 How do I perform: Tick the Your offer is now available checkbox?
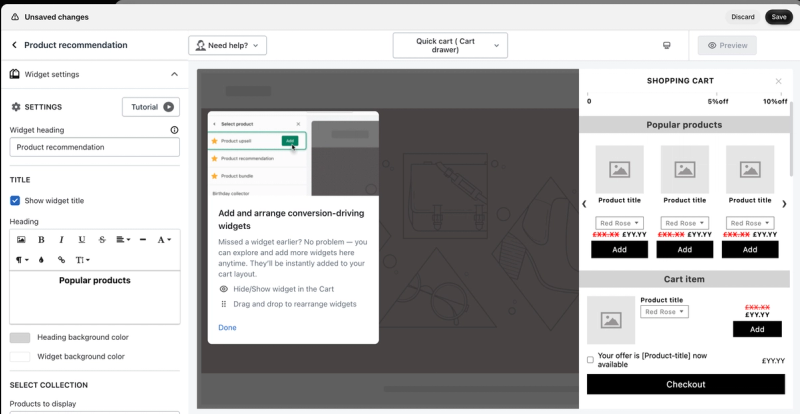tap(590, 360)
